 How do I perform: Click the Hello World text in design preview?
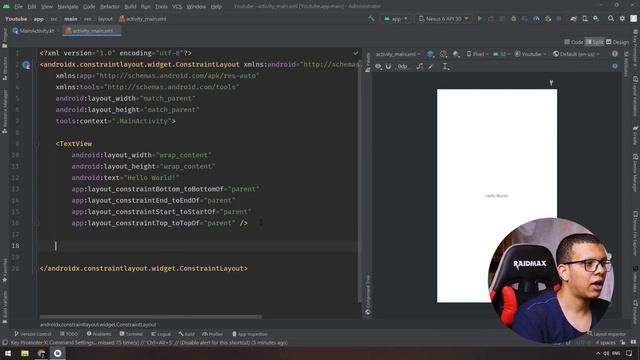tap(497, 196)
